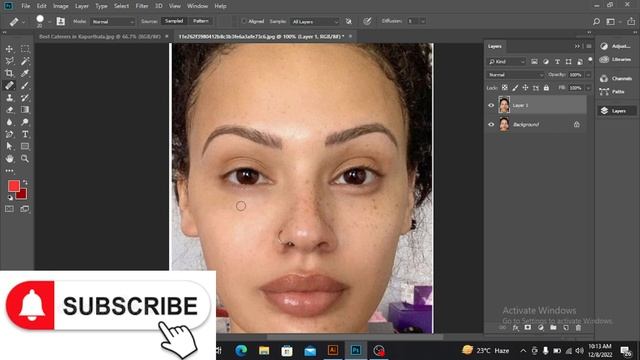Open the Fill slider dropdown
This screenshot has width=640, height=360.
coord(588,88)
